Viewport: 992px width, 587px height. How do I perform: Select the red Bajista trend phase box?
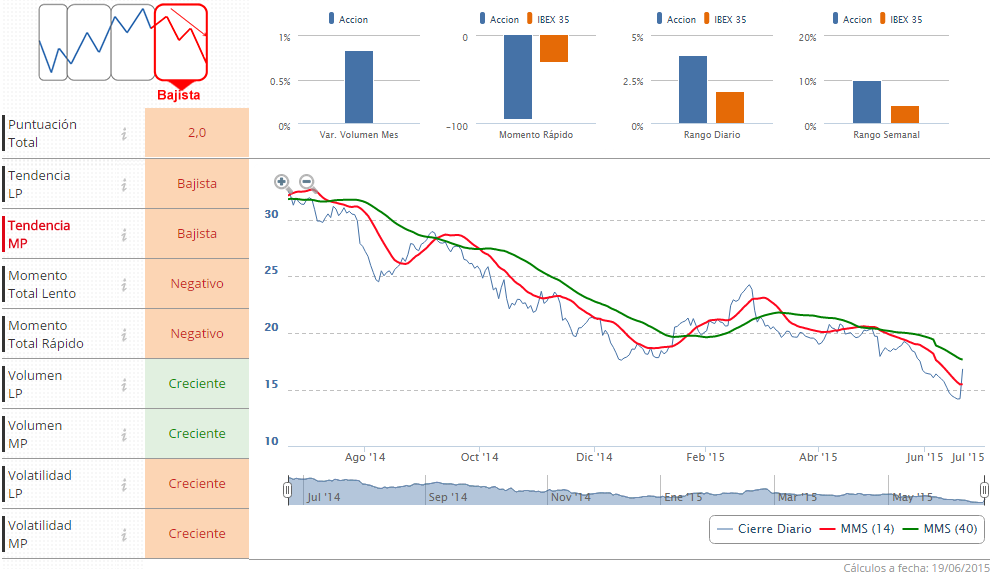[x=181, y=42]
